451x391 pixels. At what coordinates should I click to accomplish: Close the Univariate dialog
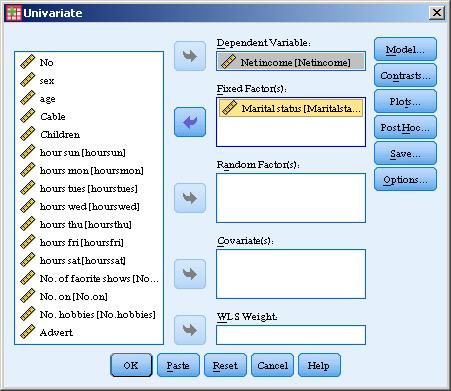tap(437, 13)
